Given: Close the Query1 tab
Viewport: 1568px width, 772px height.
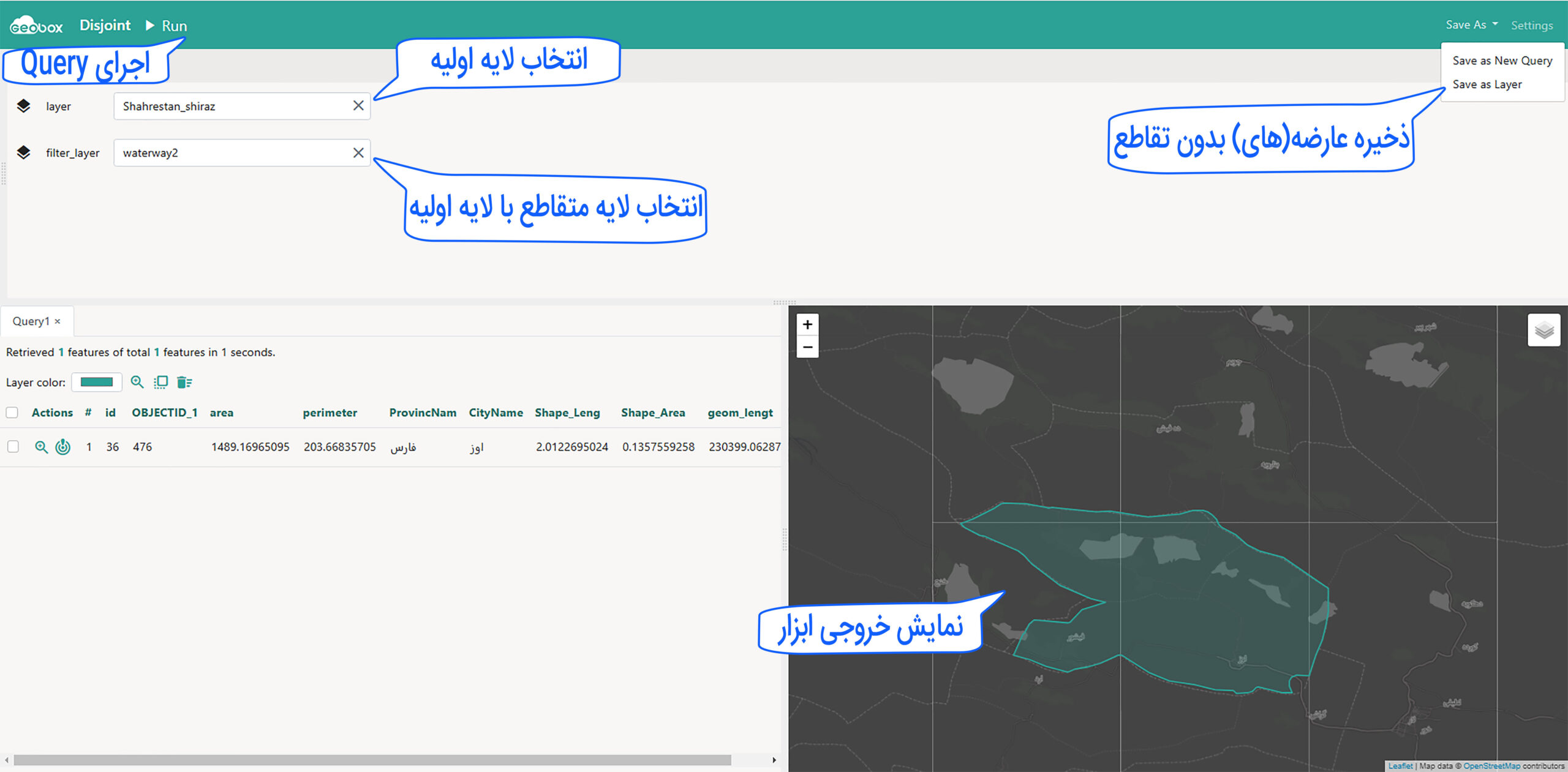Looking at the screenshot, I should pos(58,321).
